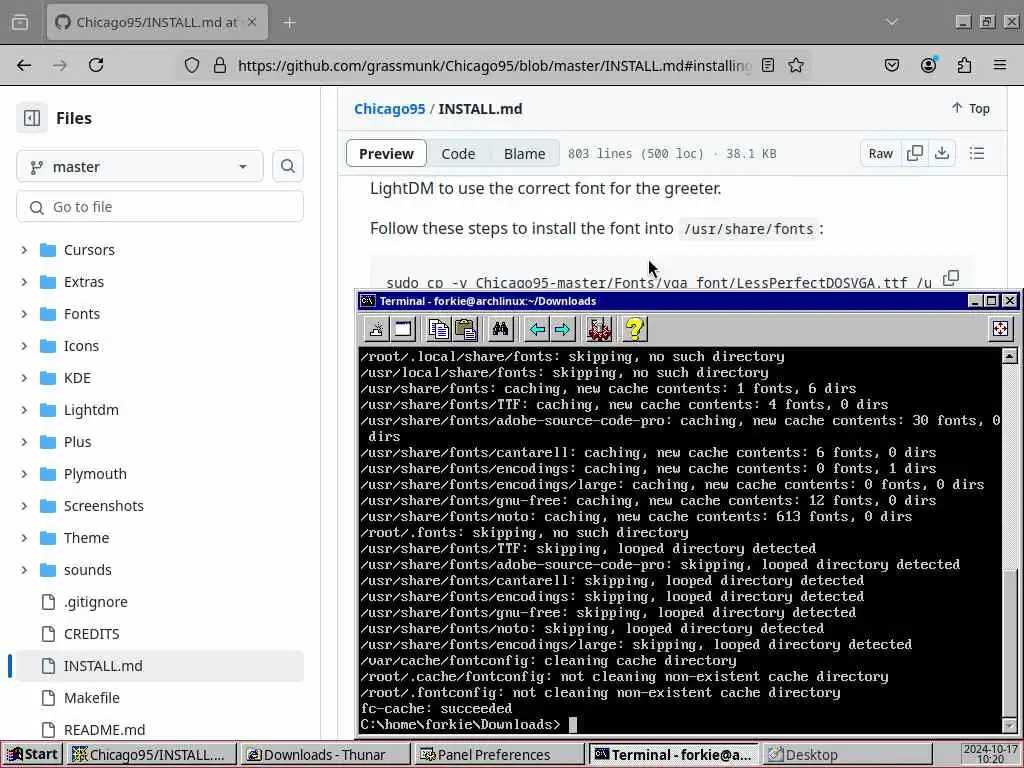Viewport: 1024px width, 768px height.
Task: Open the master branch dropdown
Action: (140, 167)
